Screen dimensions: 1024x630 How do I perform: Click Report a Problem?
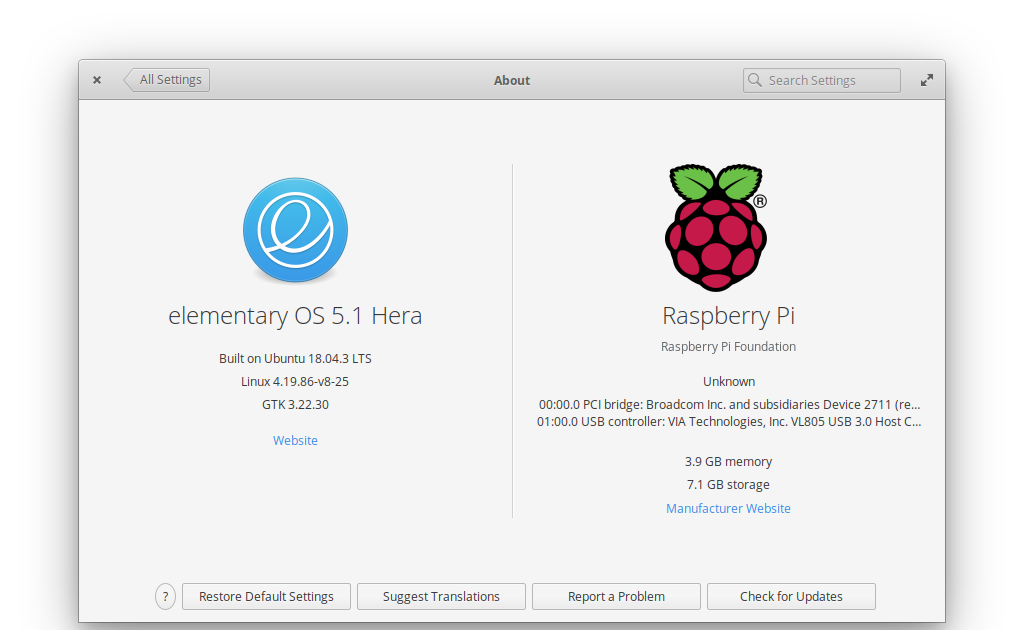click(616, 596)
